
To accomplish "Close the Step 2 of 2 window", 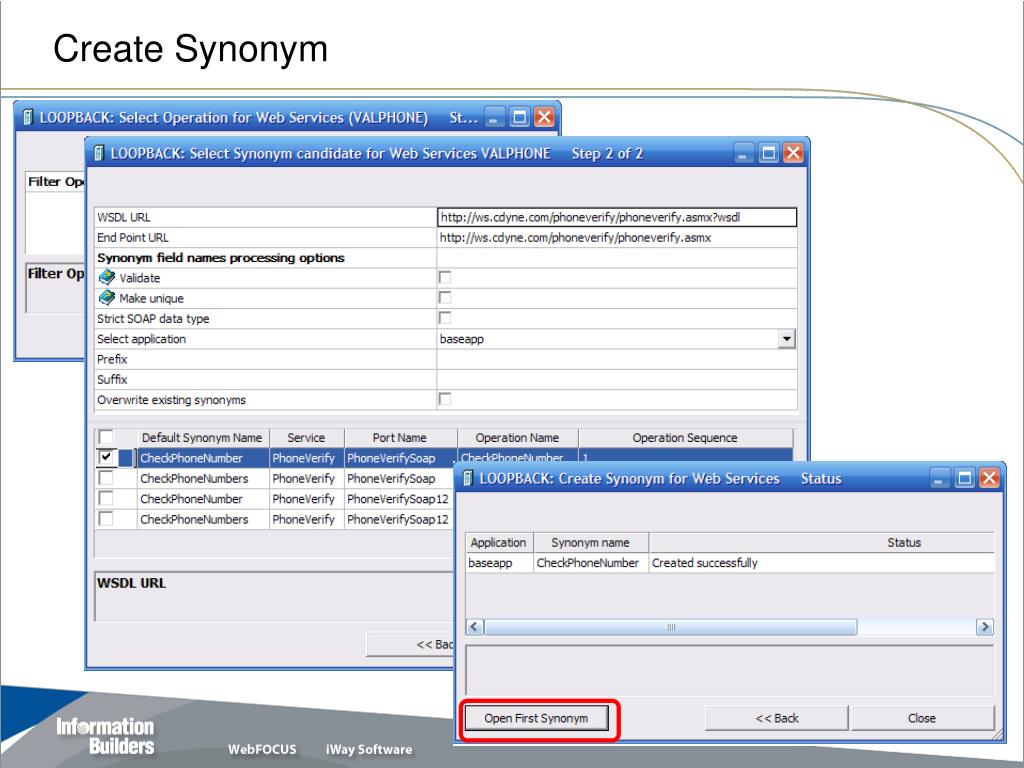I will tap(793, 153).
